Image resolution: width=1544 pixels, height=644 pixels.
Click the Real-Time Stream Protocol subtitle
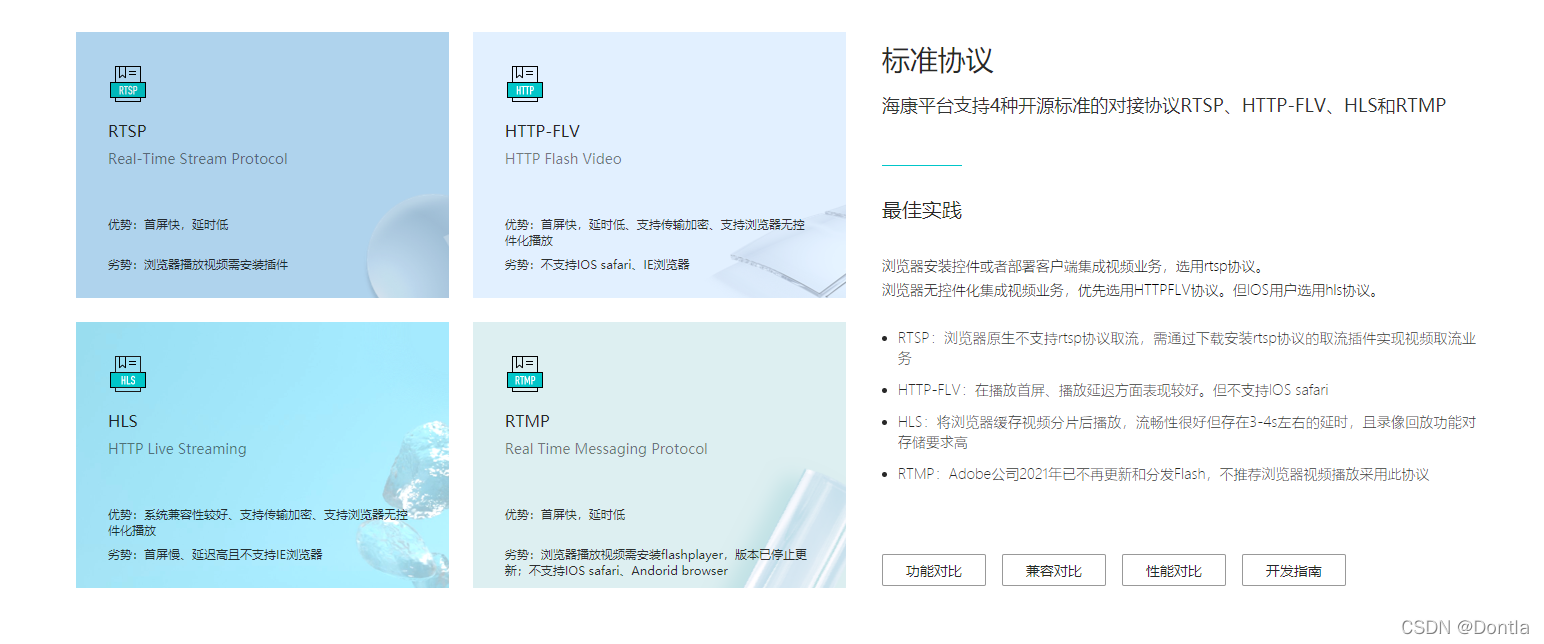(x=197, y=158)
